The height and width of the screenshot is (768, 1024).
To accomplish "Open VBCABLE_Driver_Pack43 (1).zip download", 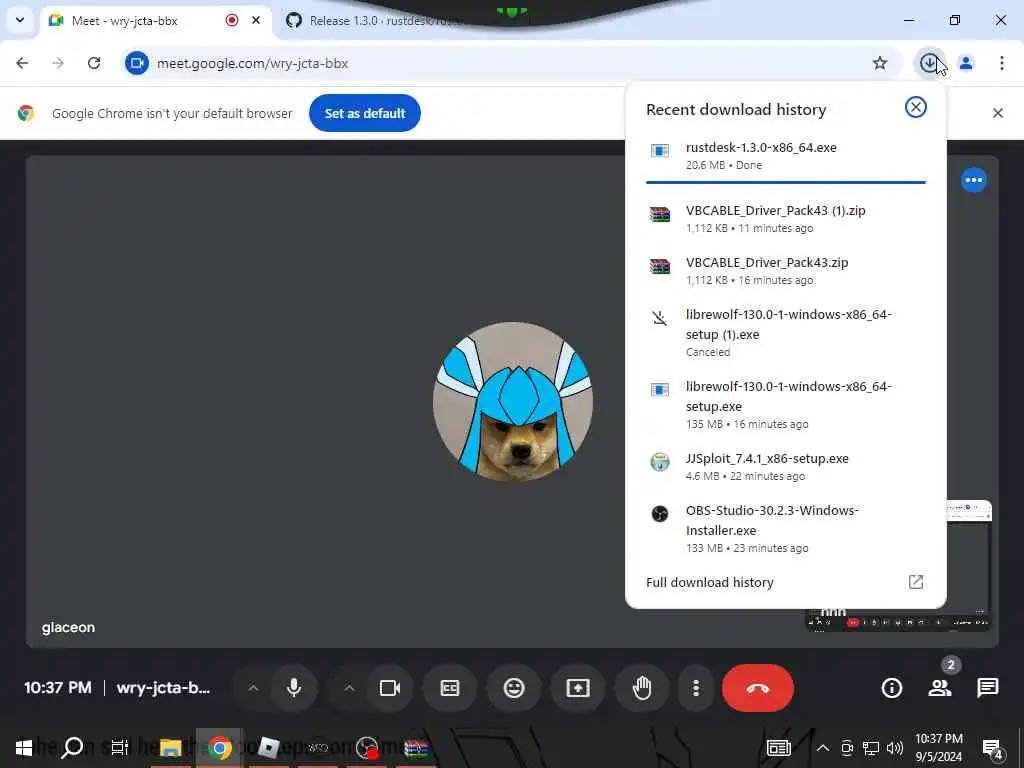I will [786, 218].
